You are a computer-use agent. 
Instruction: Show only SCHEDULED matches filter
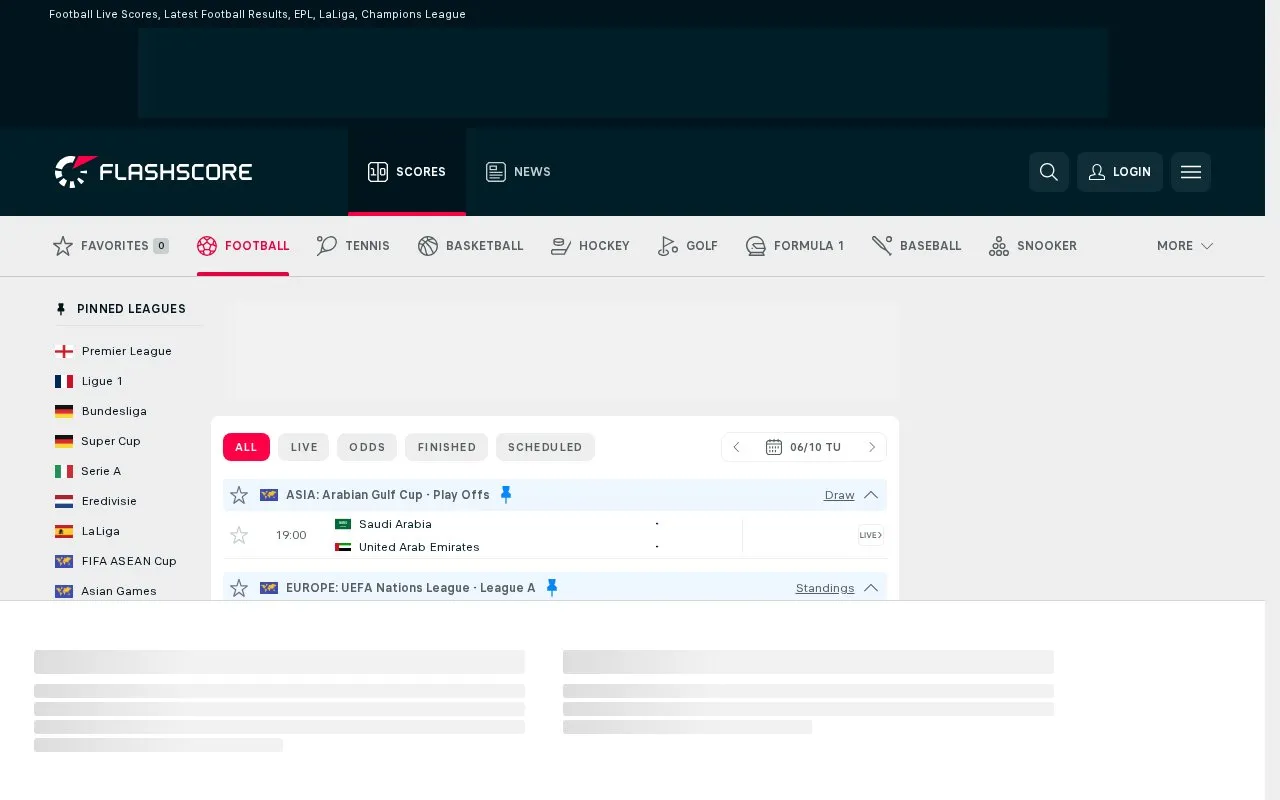click(545, 447)
